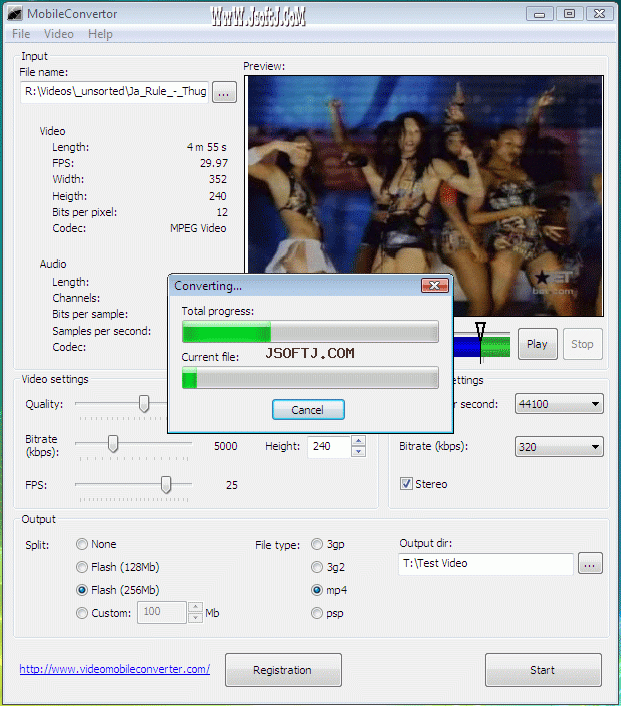Open the Help menu
621x706 pixels.
coord(100,34)
